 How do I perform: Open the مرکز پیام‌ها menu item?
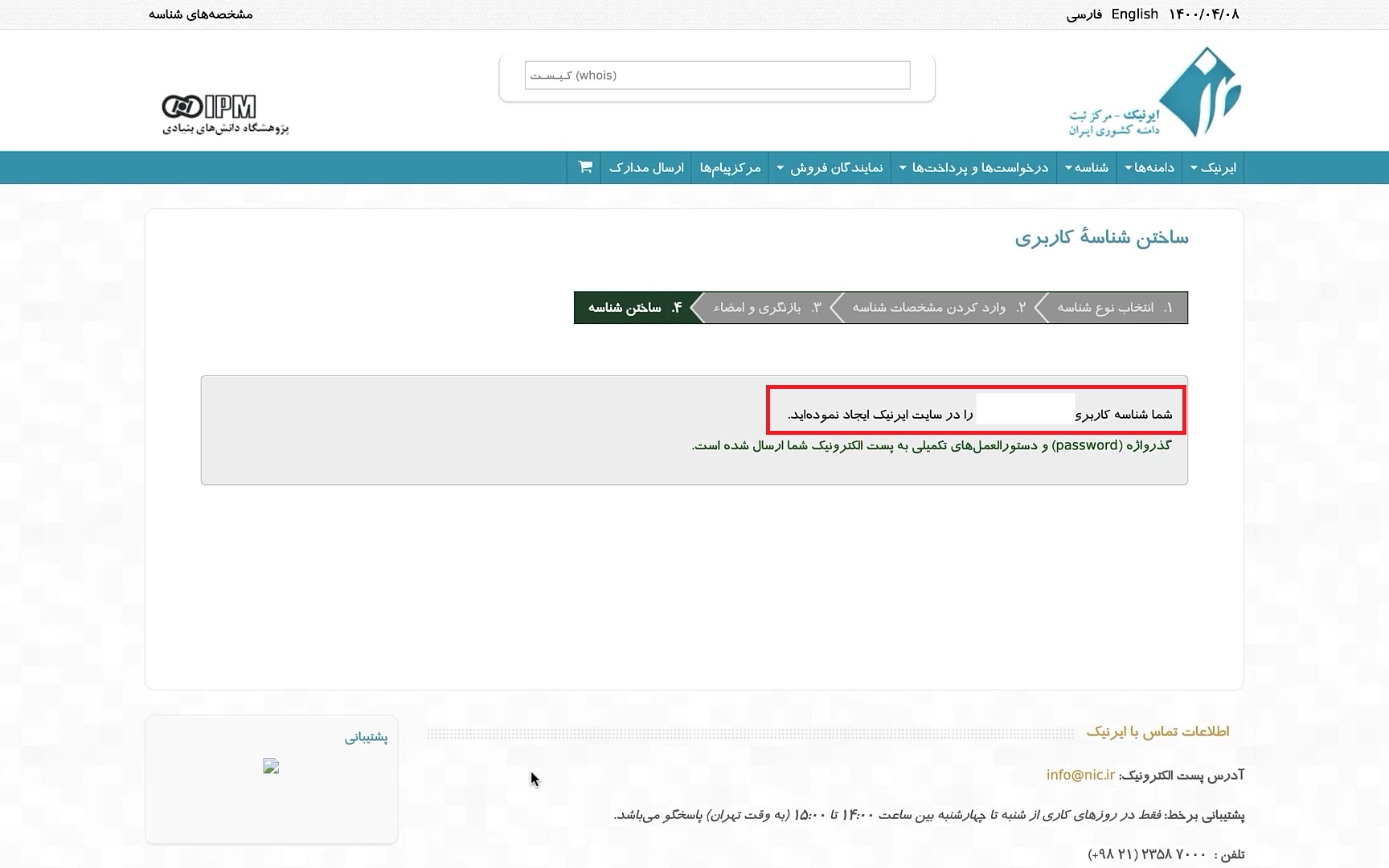(730, 167)
